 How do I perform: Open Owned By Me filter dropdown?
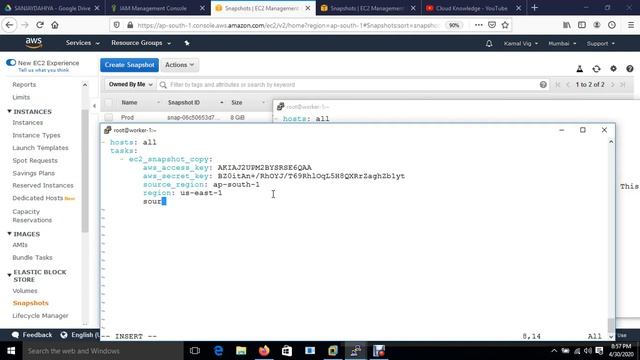(130, 84)
